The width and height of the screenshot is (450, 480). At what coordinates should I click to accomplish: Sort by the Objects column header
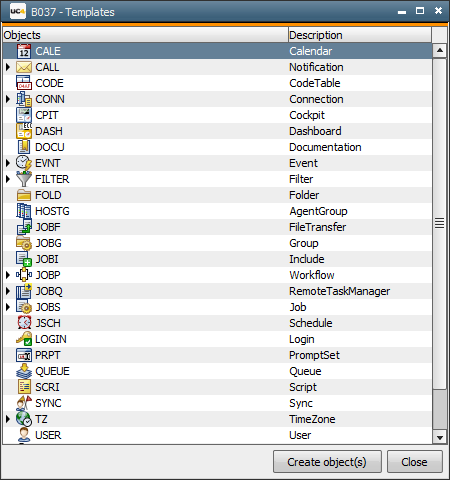tap(145, 35)
